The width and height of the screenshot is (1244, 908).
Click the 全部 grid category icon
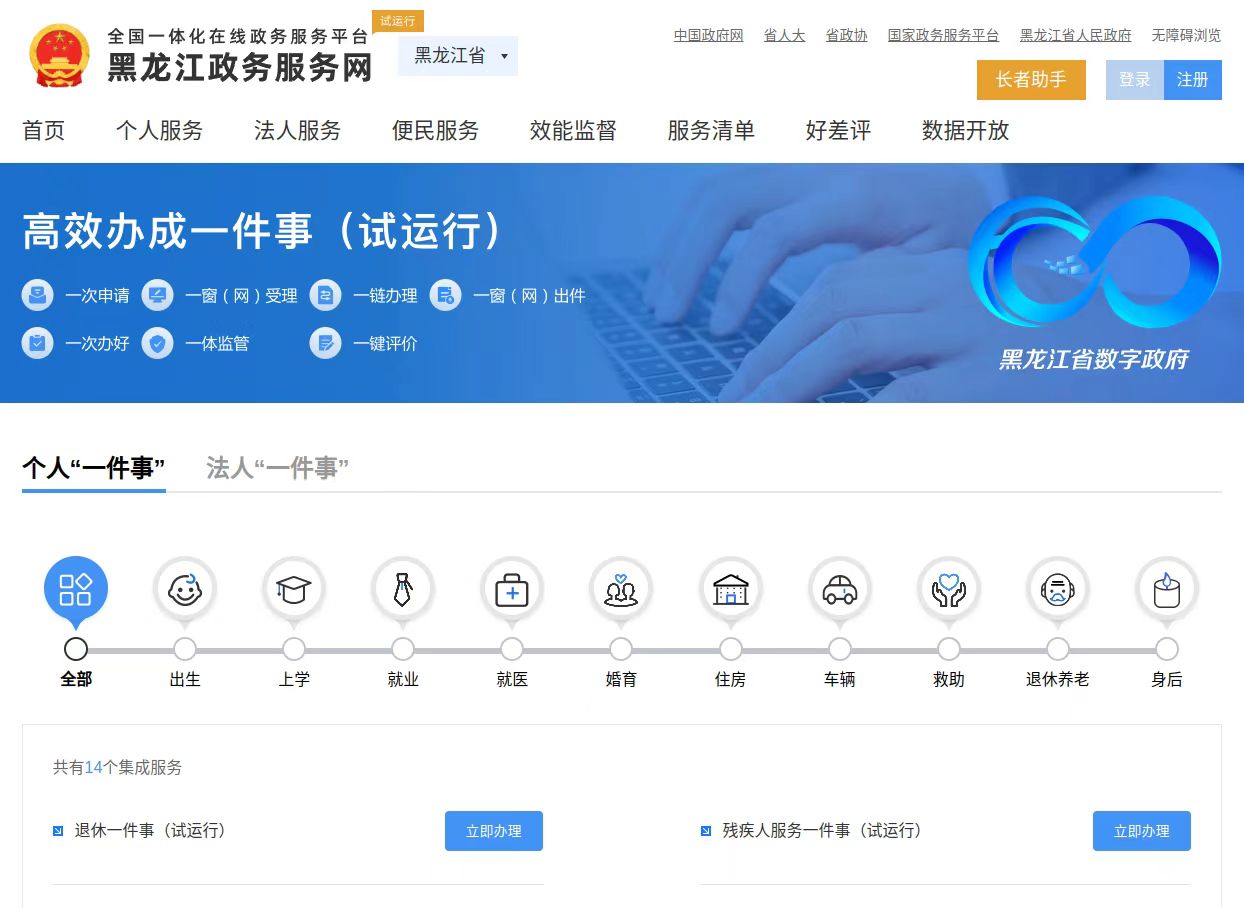pos(76,589)
